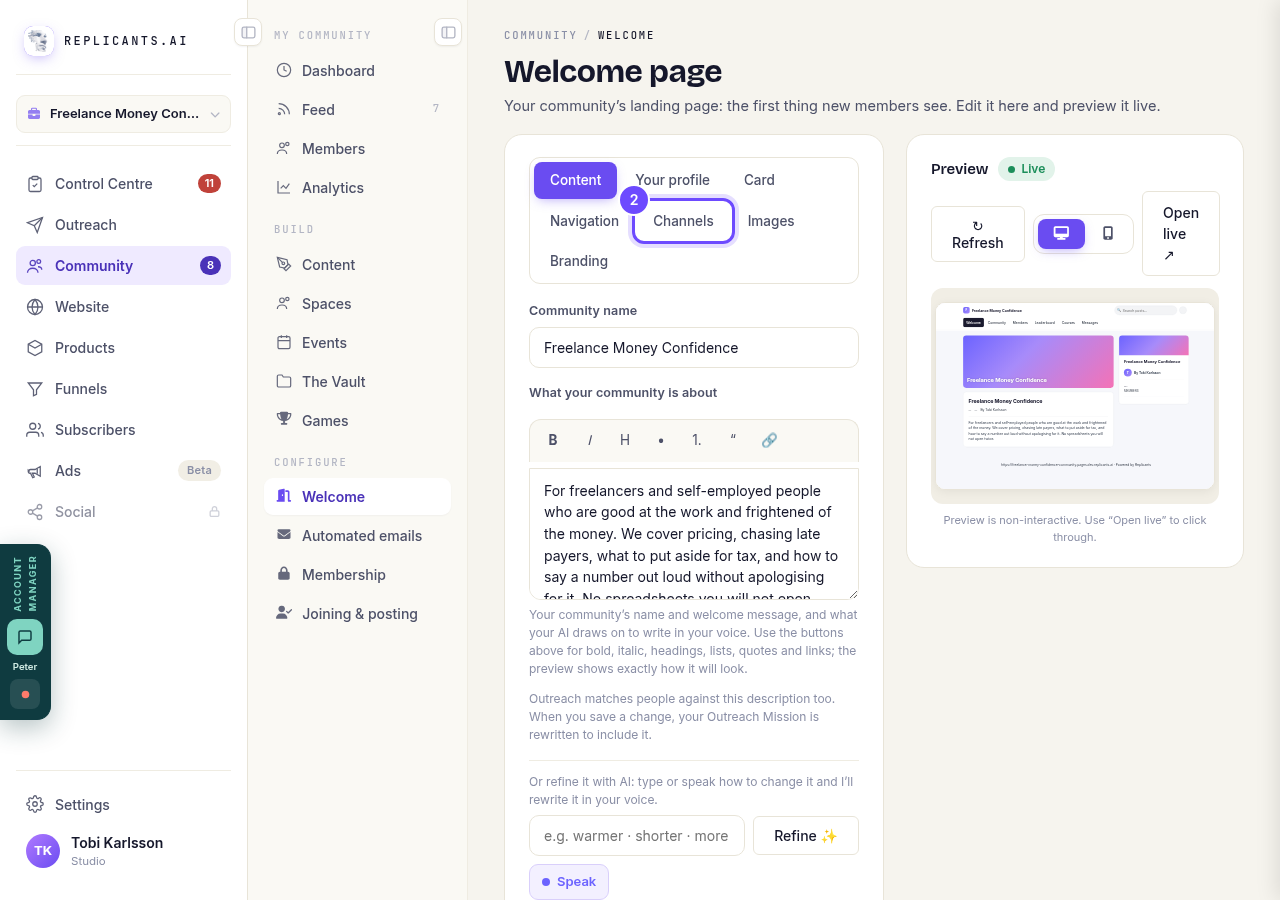This screenshot has height=900, width=1280.
Task: Collapse the My Community sidebar panel
Action: [x=448, y=33]
